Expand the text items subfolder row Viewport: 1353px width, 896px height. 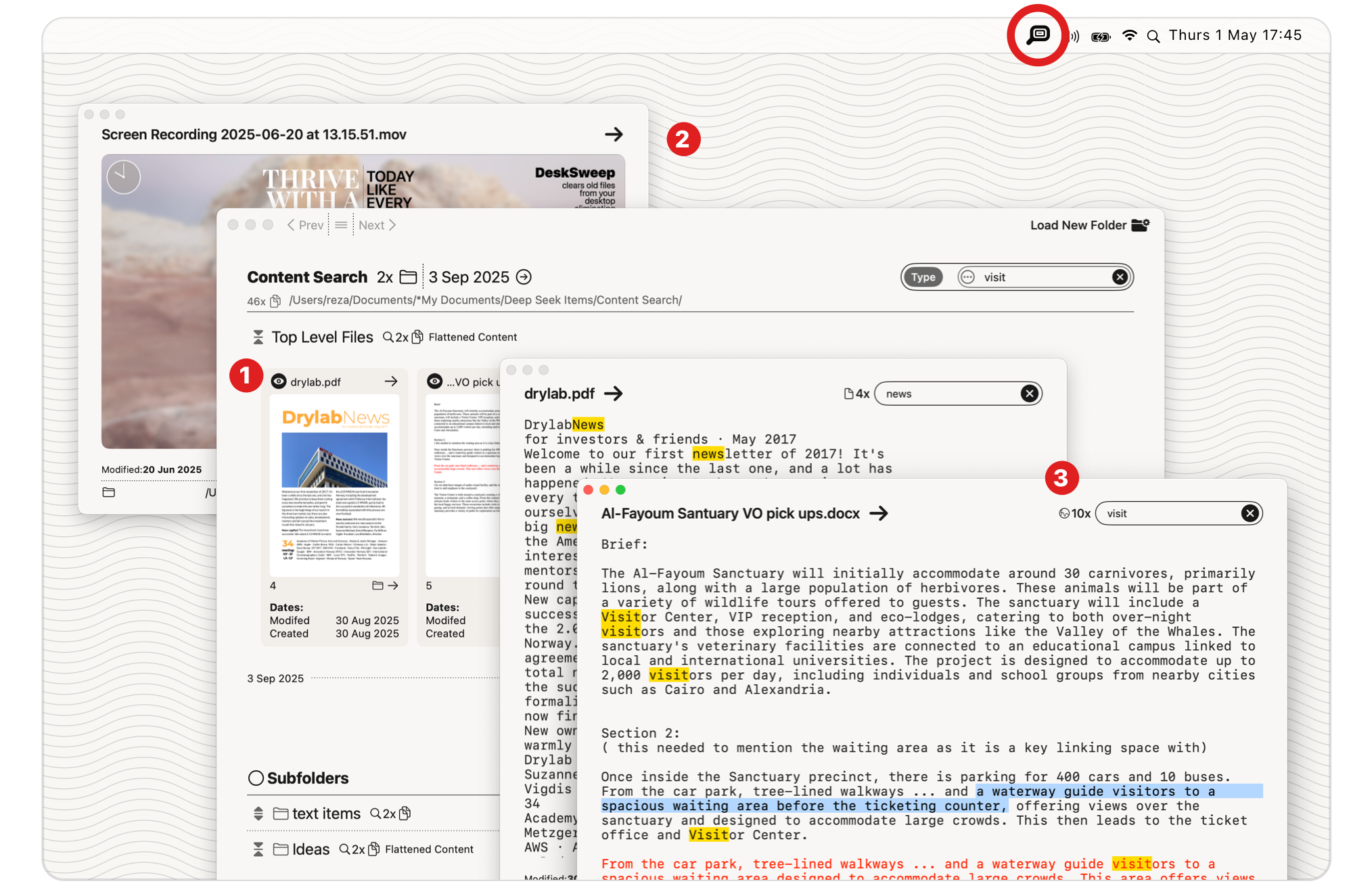point(258,814)
